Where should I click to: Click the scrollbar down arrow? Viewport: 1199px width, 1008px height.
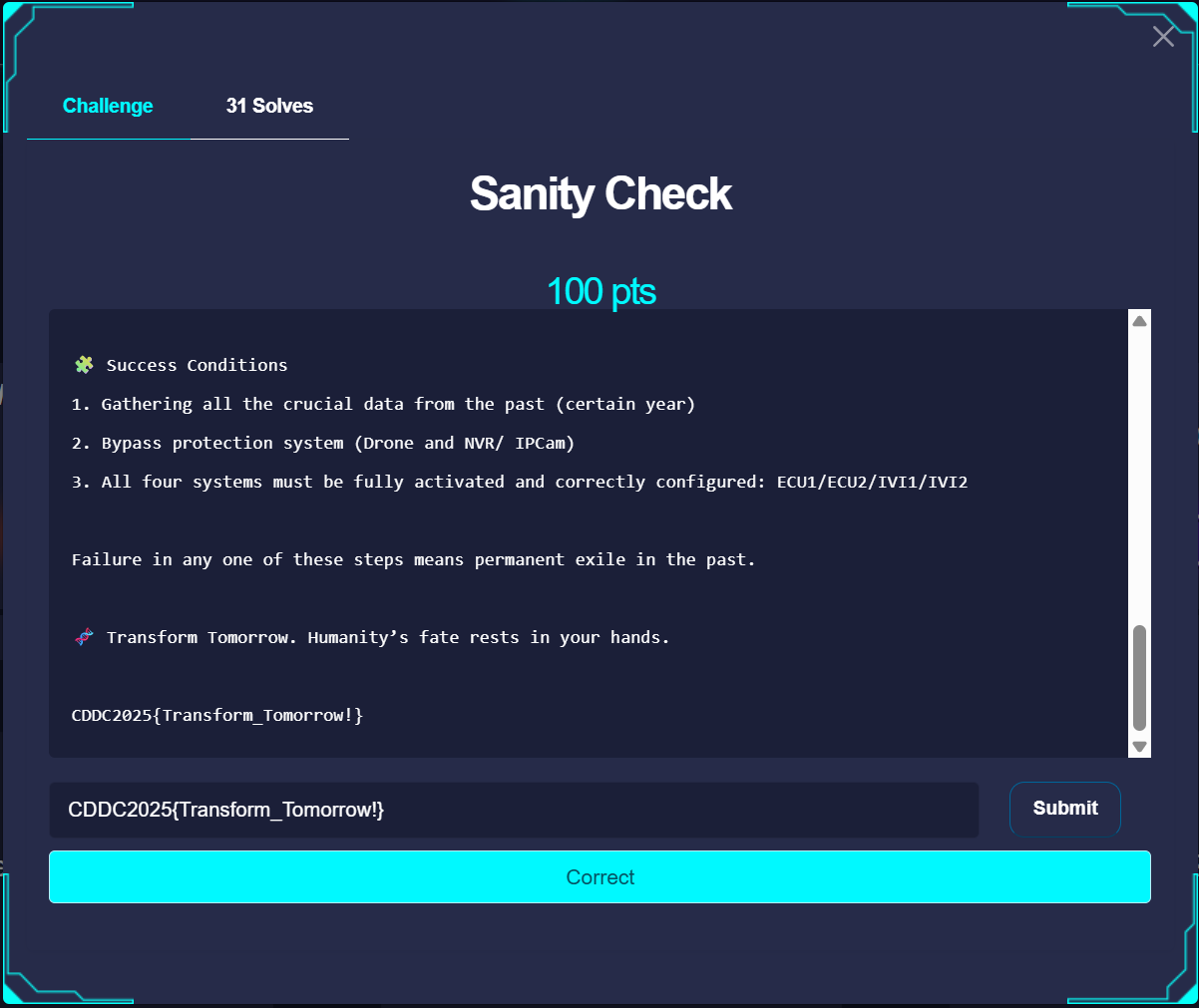pos(1139,746)
